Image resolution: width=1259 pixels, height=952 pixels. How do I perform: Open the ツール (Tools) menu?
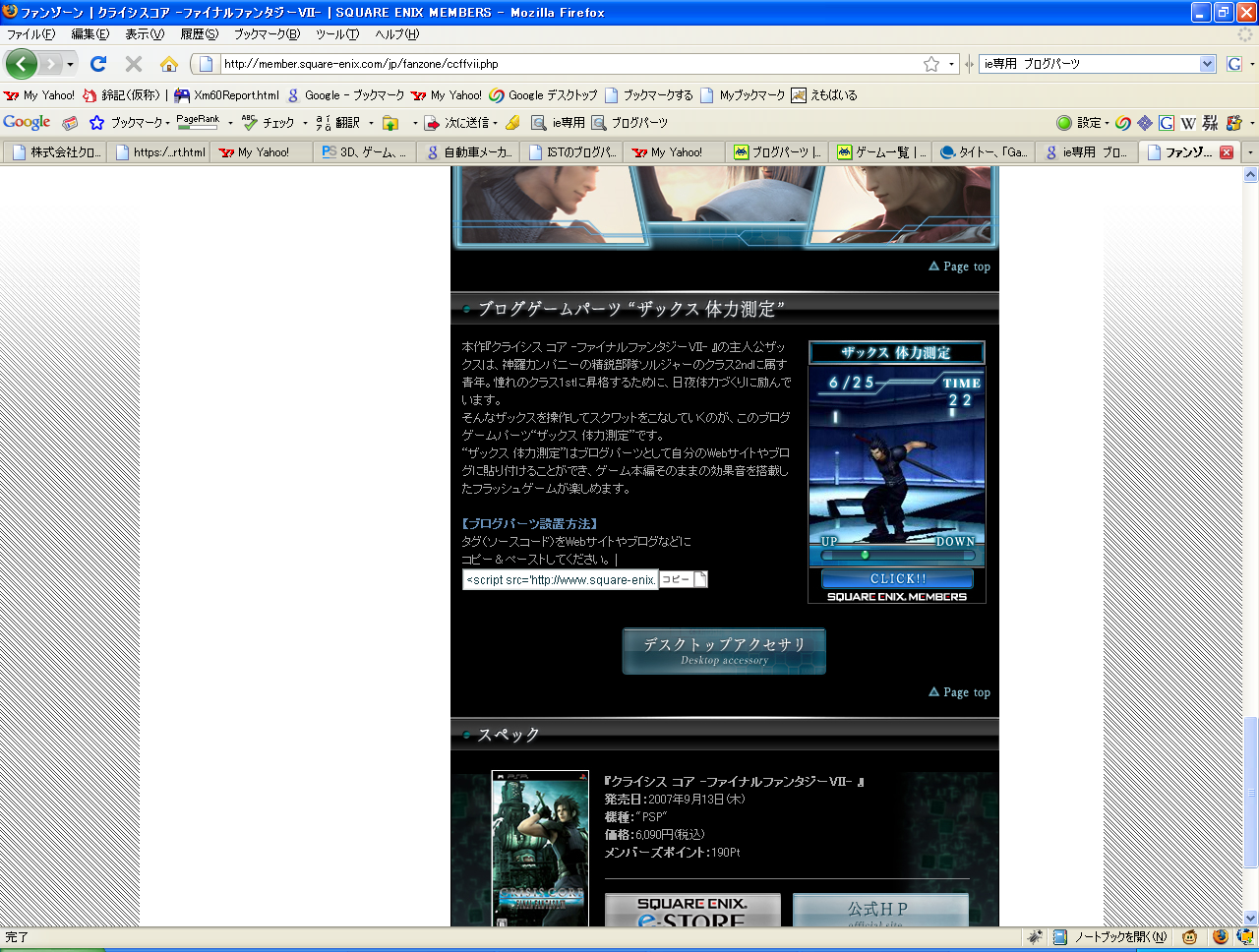coord(336,34)
